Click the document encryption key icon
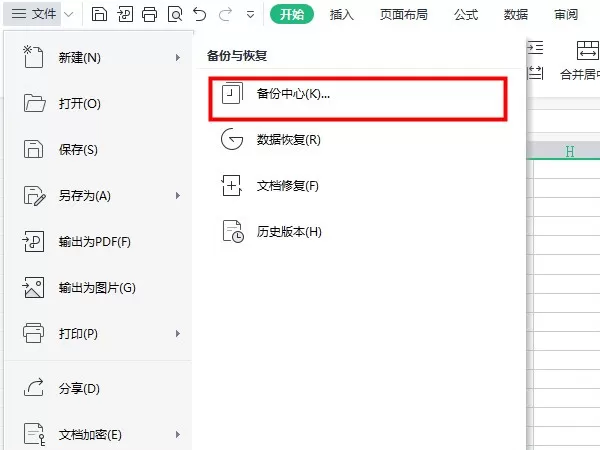This screenshot has width=600, height=450. (34, 434)
